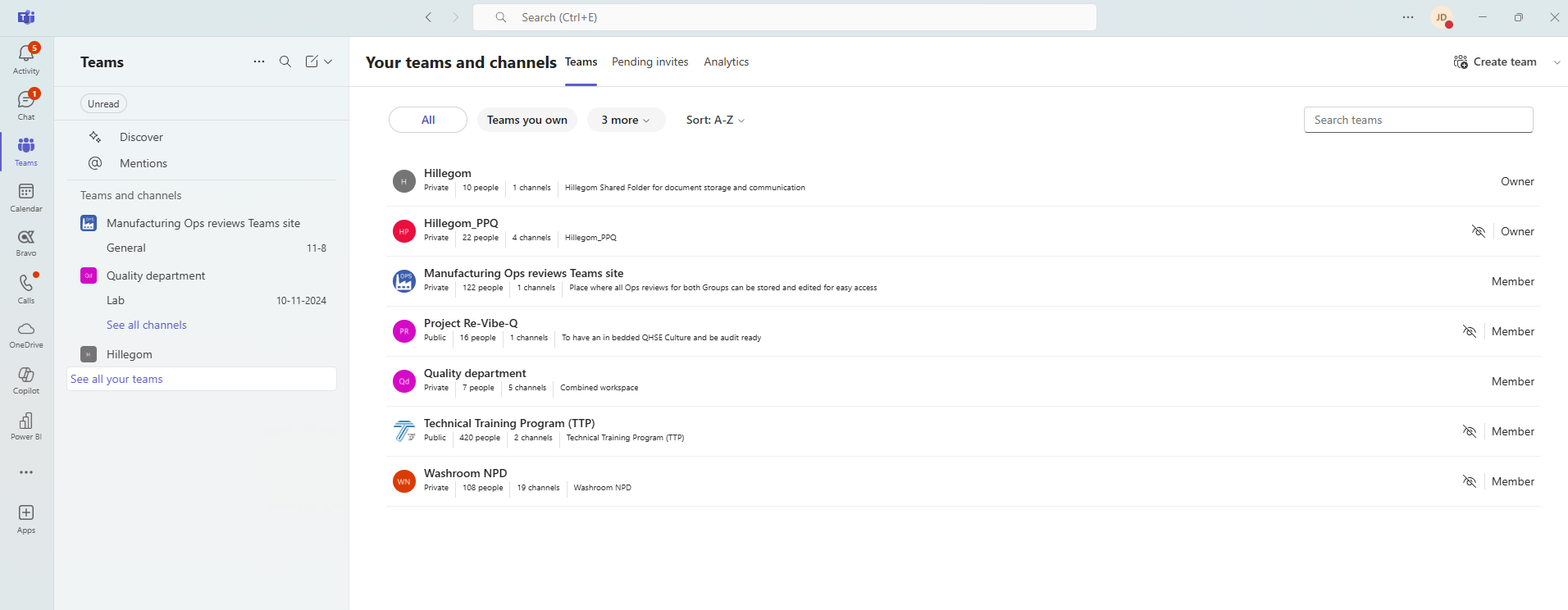Viewport: 1568px width, 610px height.
Task: Click the Hillegom_PPQ HP avatar
Action: (404, 231)
